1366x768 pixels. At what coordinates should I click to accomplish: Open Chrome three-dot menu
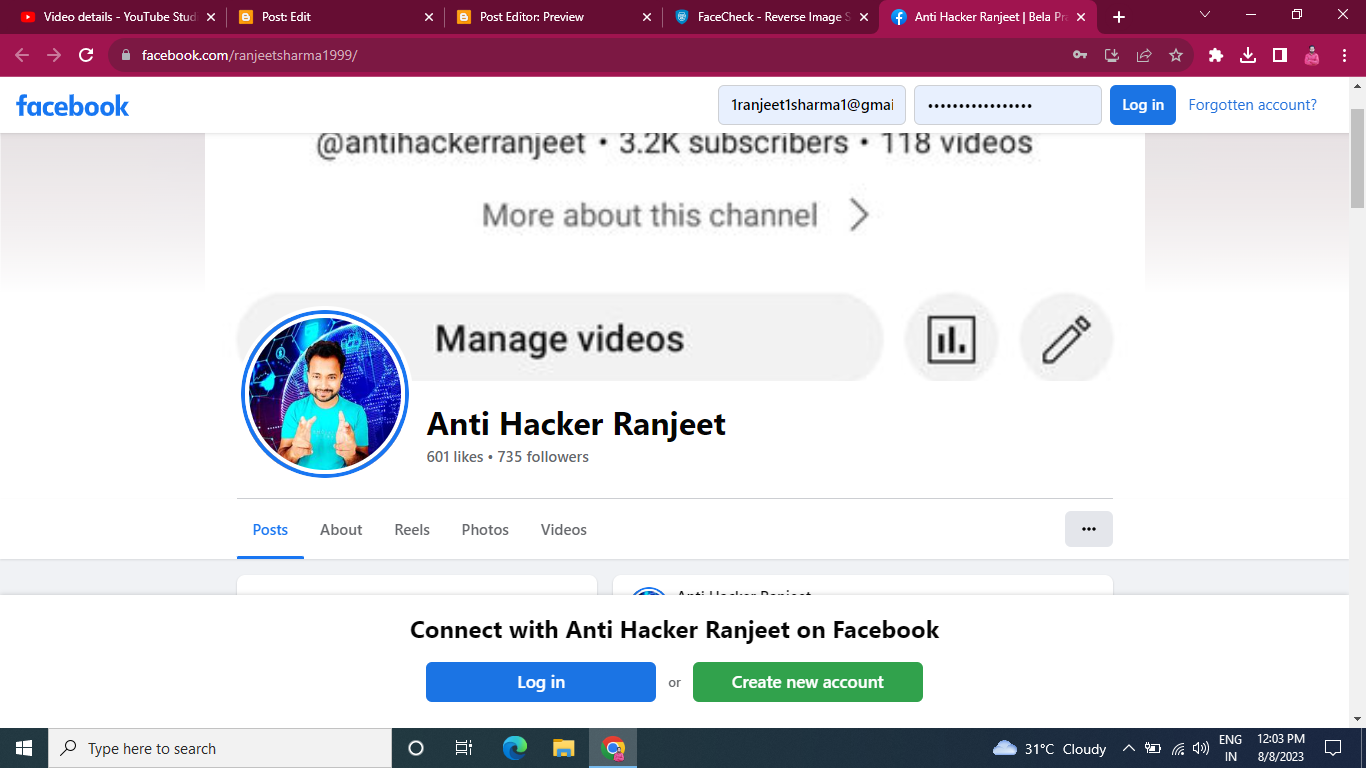coord(1344,55)
